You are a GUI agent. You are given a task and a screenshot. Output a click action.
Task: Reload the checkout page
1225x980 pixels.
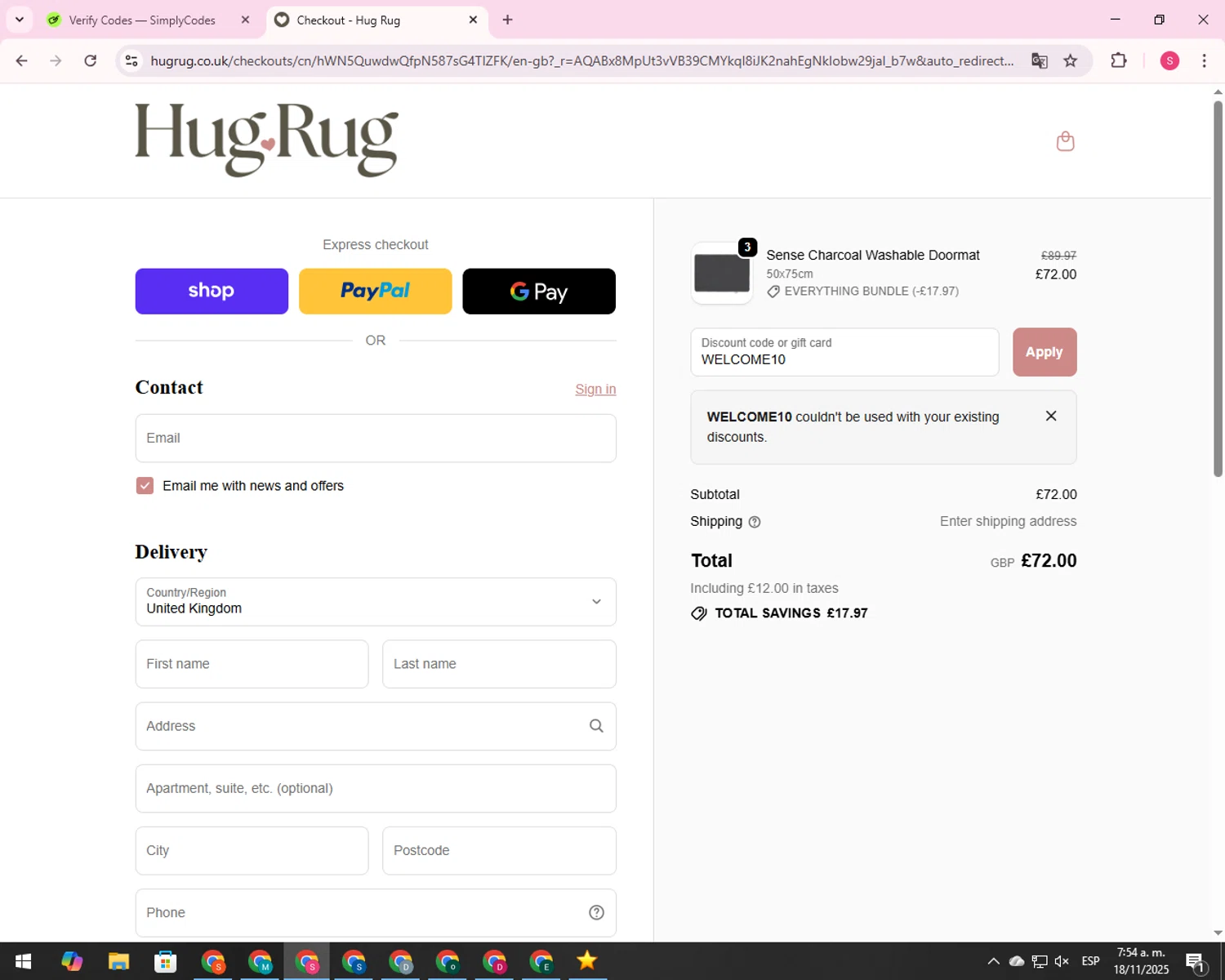click(x=91, y=60)
